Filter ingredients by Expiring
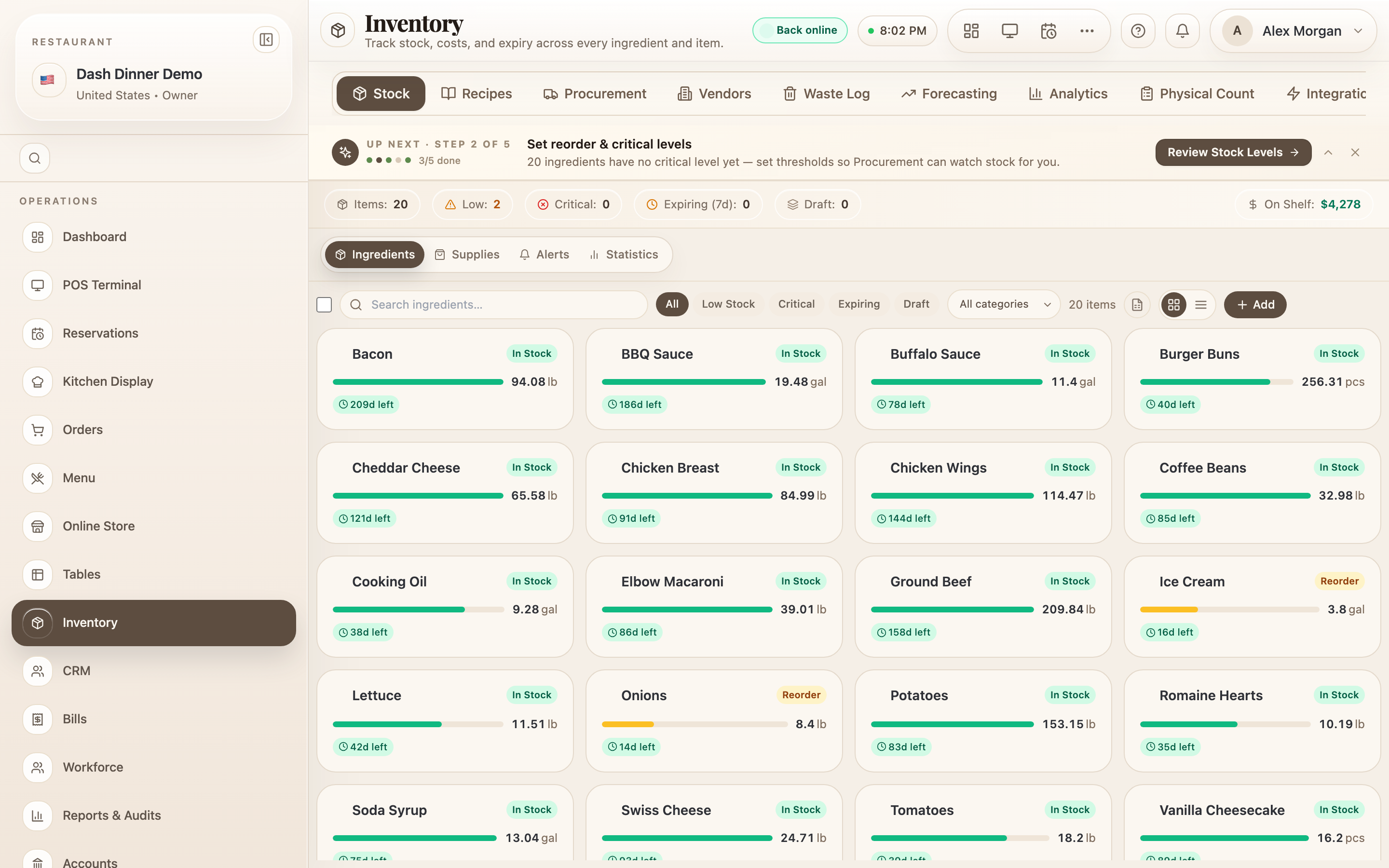The width and height of the screenshot is (1389, 868). point(858,304)
